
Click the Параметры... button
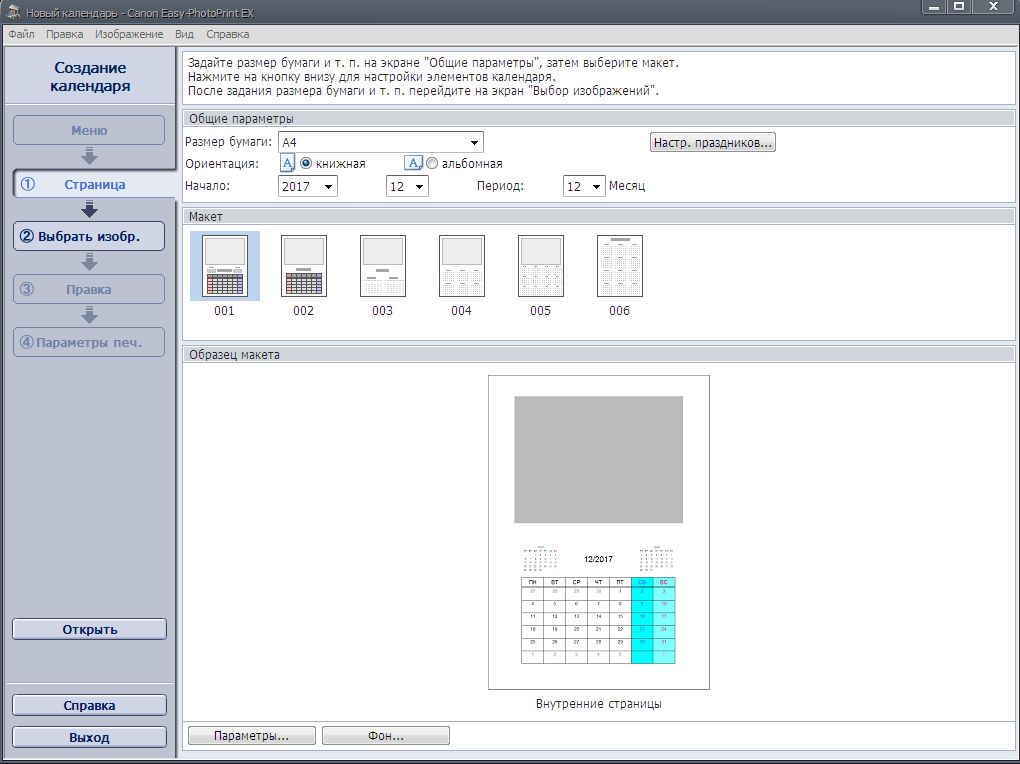click(252, 736)
